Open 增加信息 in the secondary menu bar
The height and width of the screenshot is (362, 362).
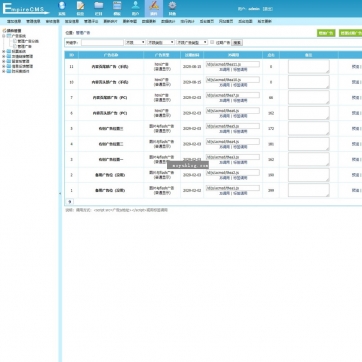click(x=14, y=21)
